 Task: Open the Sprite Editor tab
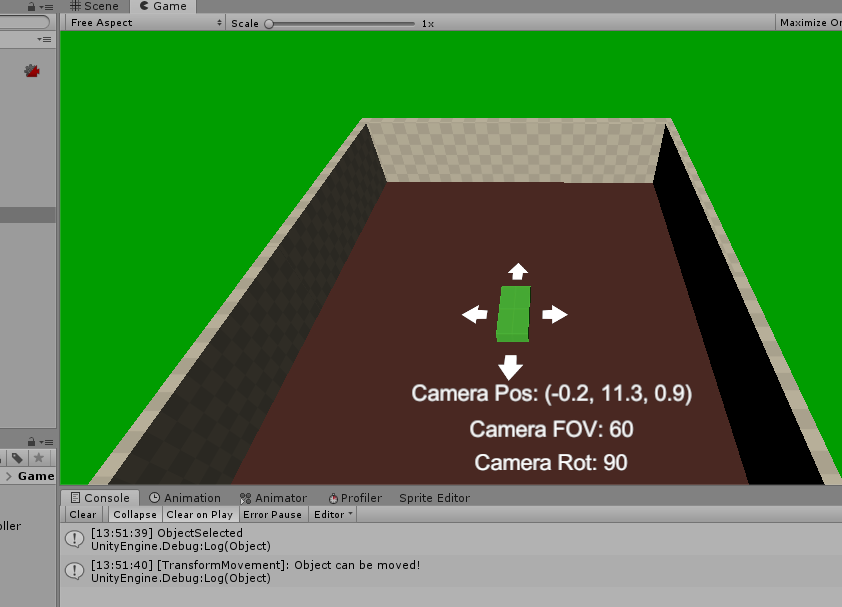(434, 498)
